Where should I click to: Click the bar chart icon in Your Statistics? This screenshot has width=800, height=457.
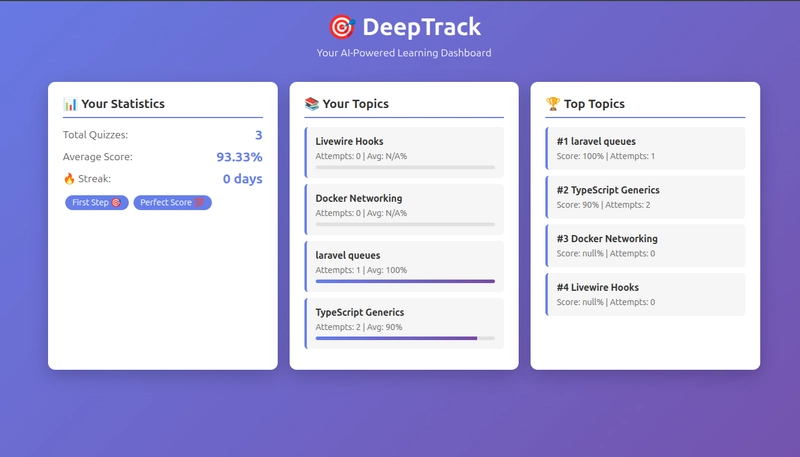pyautogui.click(x=70, y=104)
